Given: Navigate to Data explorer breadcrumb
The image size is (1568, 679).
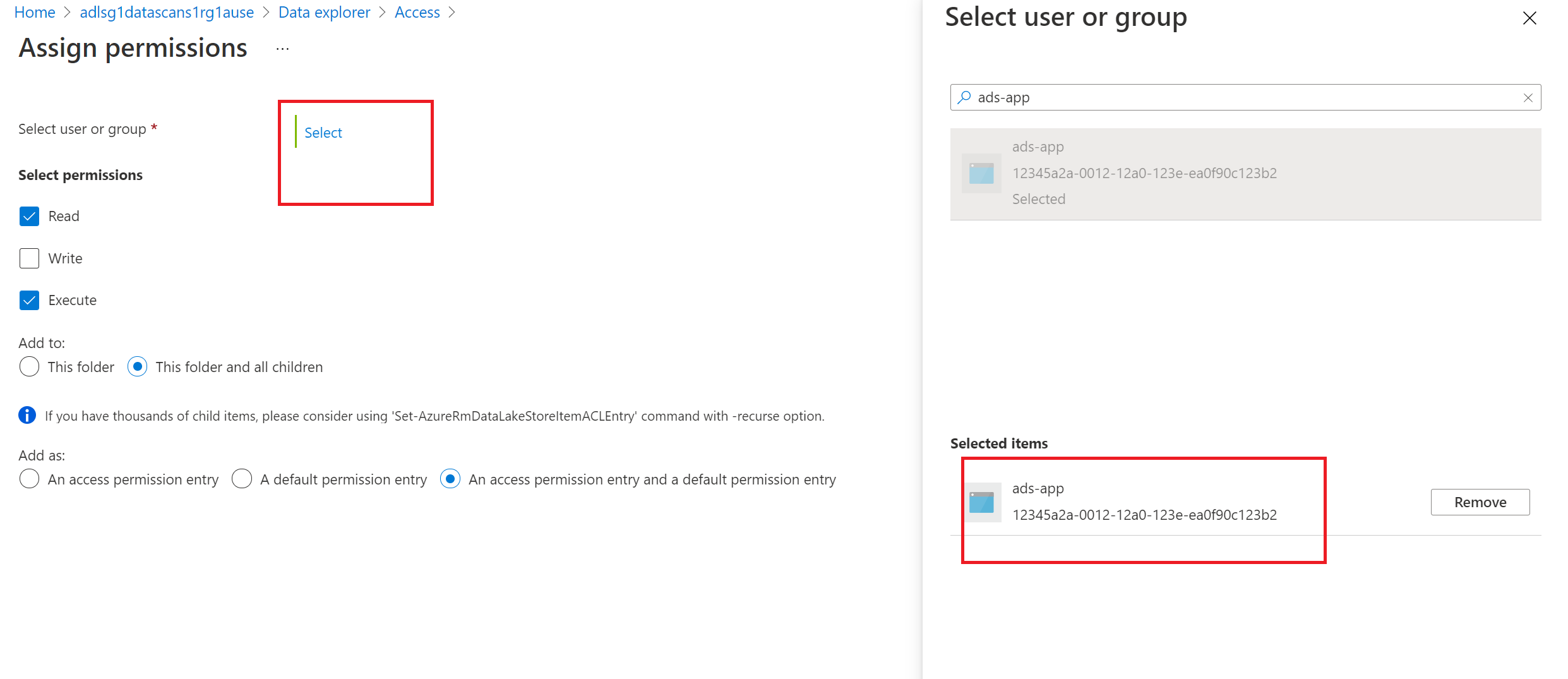Looking at the screenshot, I should click(x=324, y=13).
